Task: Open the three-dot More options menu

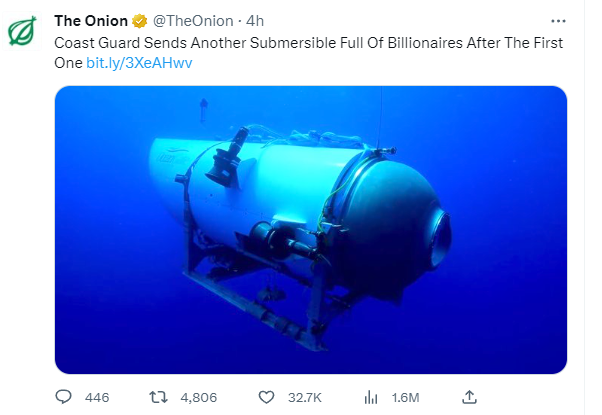Action: [x=558, y=20]
